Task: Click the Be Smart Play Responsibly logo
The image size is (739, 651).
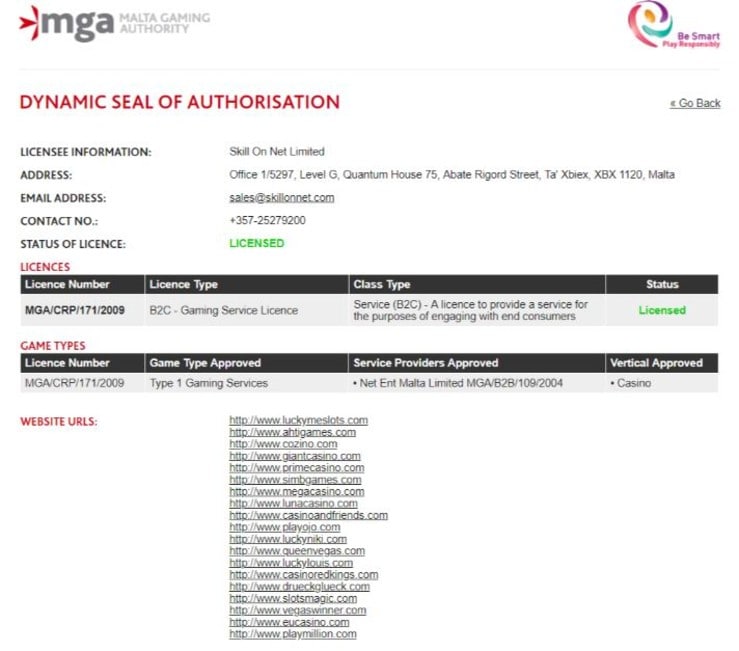Action: coord(673,24)
